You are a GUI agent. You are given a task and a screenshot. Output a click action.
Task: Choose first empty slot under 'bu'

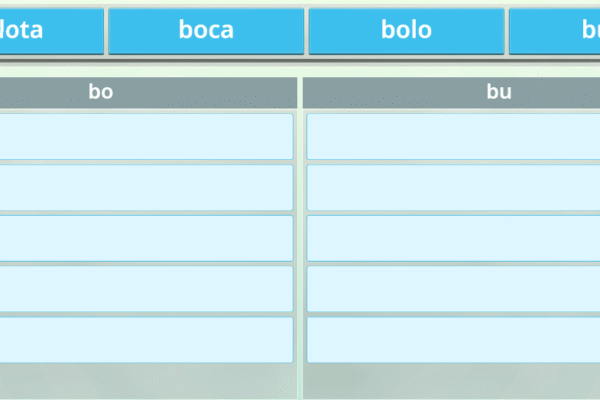[x=453, y=136]
